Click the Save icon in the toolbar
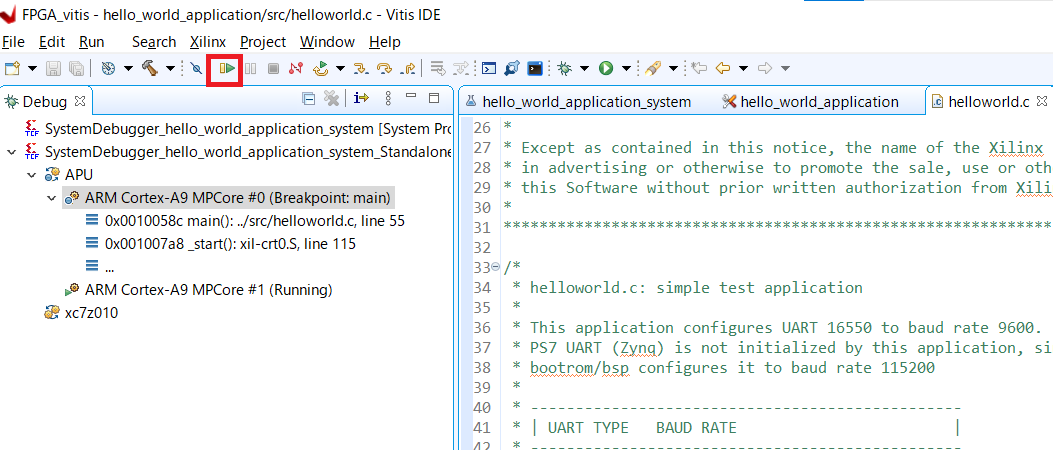 coord(54,68)
